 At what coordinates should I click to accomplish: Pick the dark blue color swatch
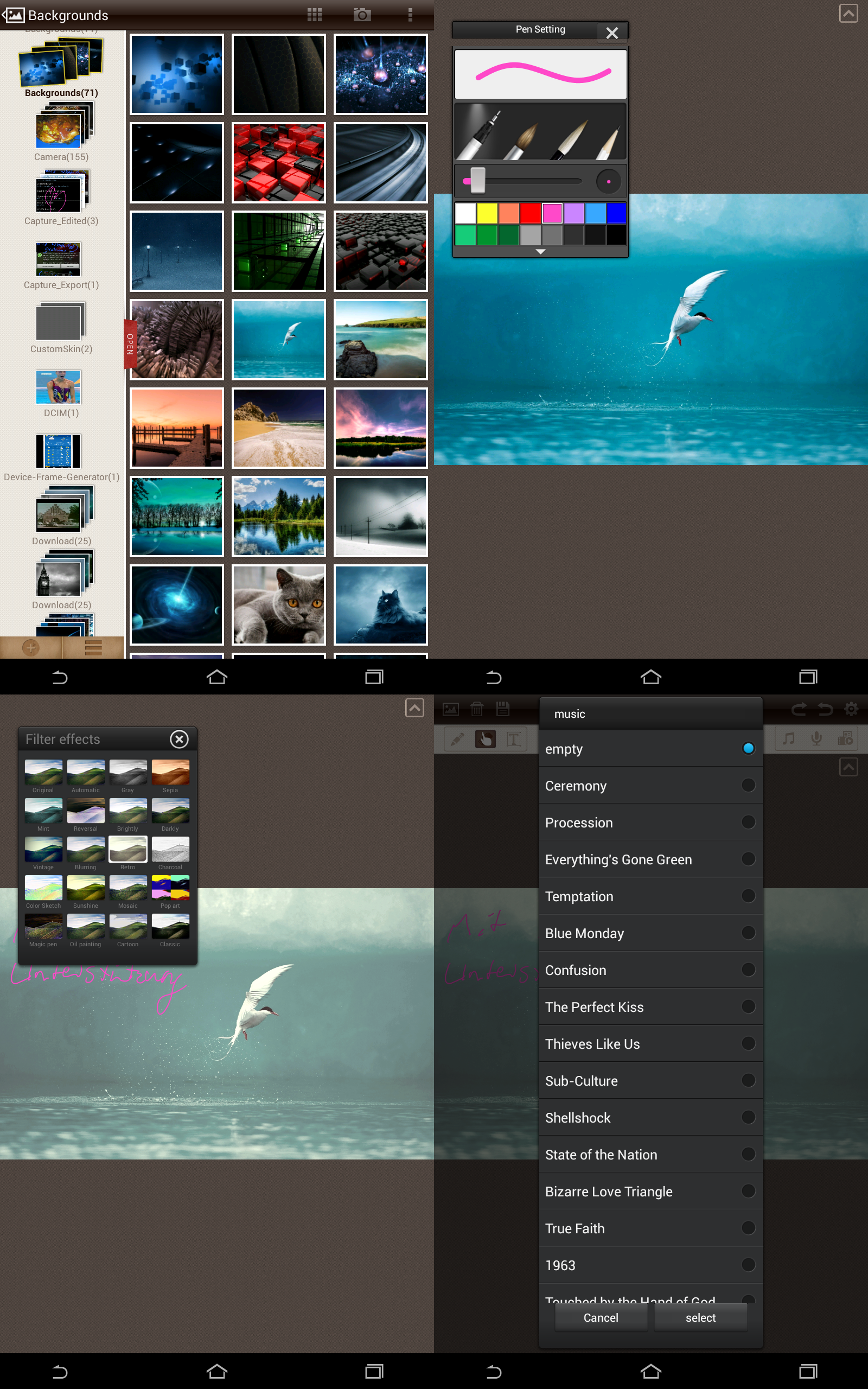coord(617,213)
